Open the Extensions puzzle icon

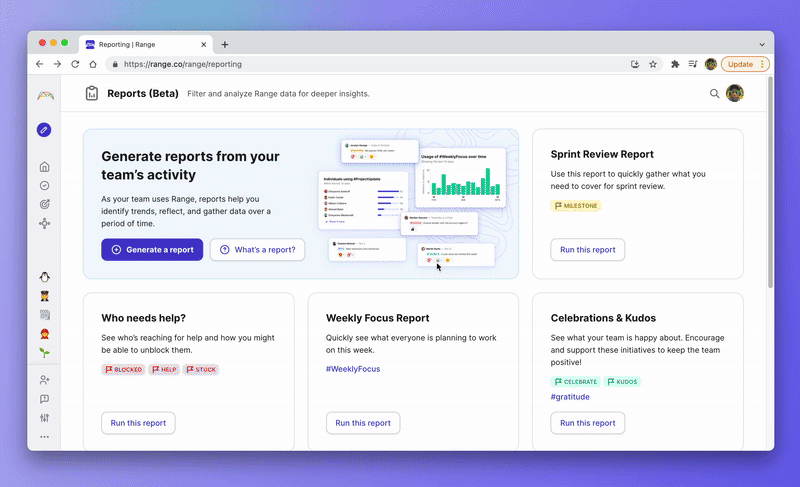click(675, 64)
